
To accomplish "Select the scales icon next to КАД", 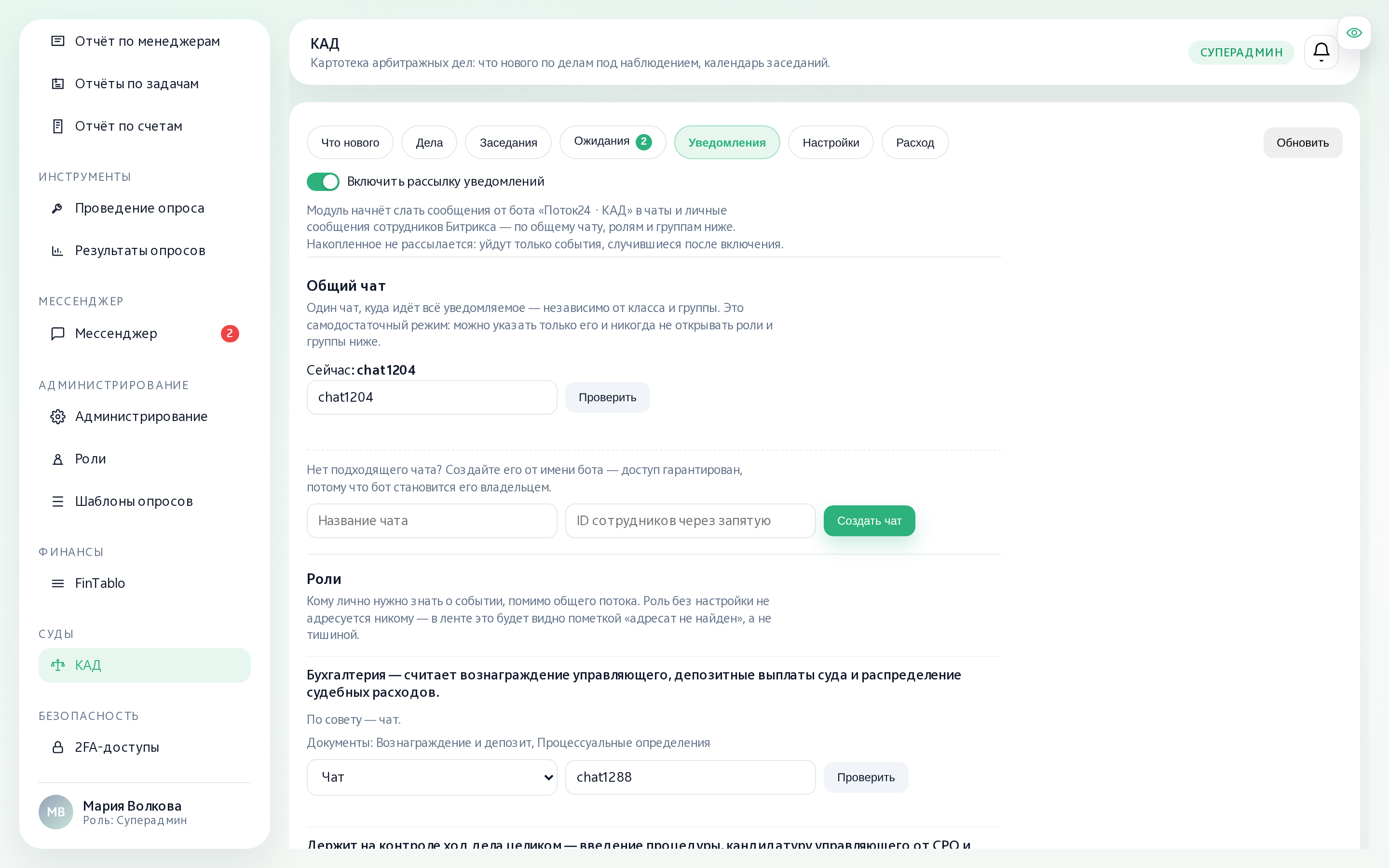I will pos(58,665).
